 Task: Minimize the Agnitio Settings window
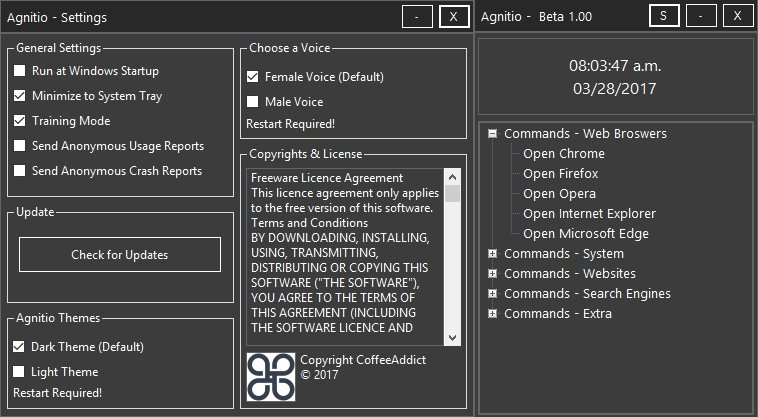point(417,17)
